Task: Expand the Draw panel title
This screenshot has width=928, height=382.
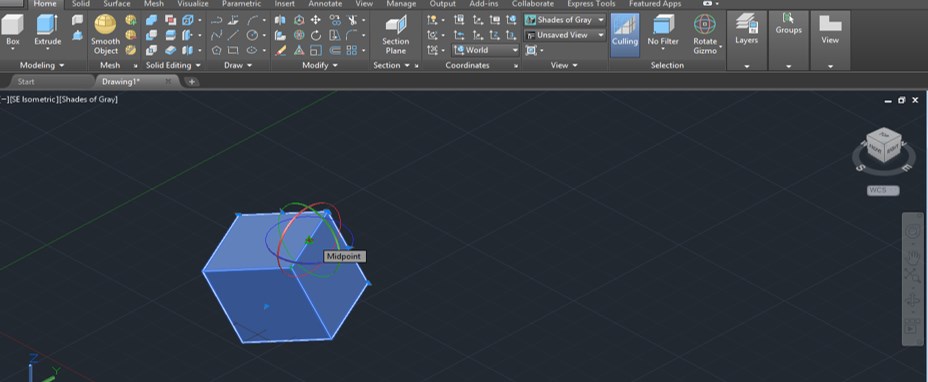Action: [x=238, y=65]
